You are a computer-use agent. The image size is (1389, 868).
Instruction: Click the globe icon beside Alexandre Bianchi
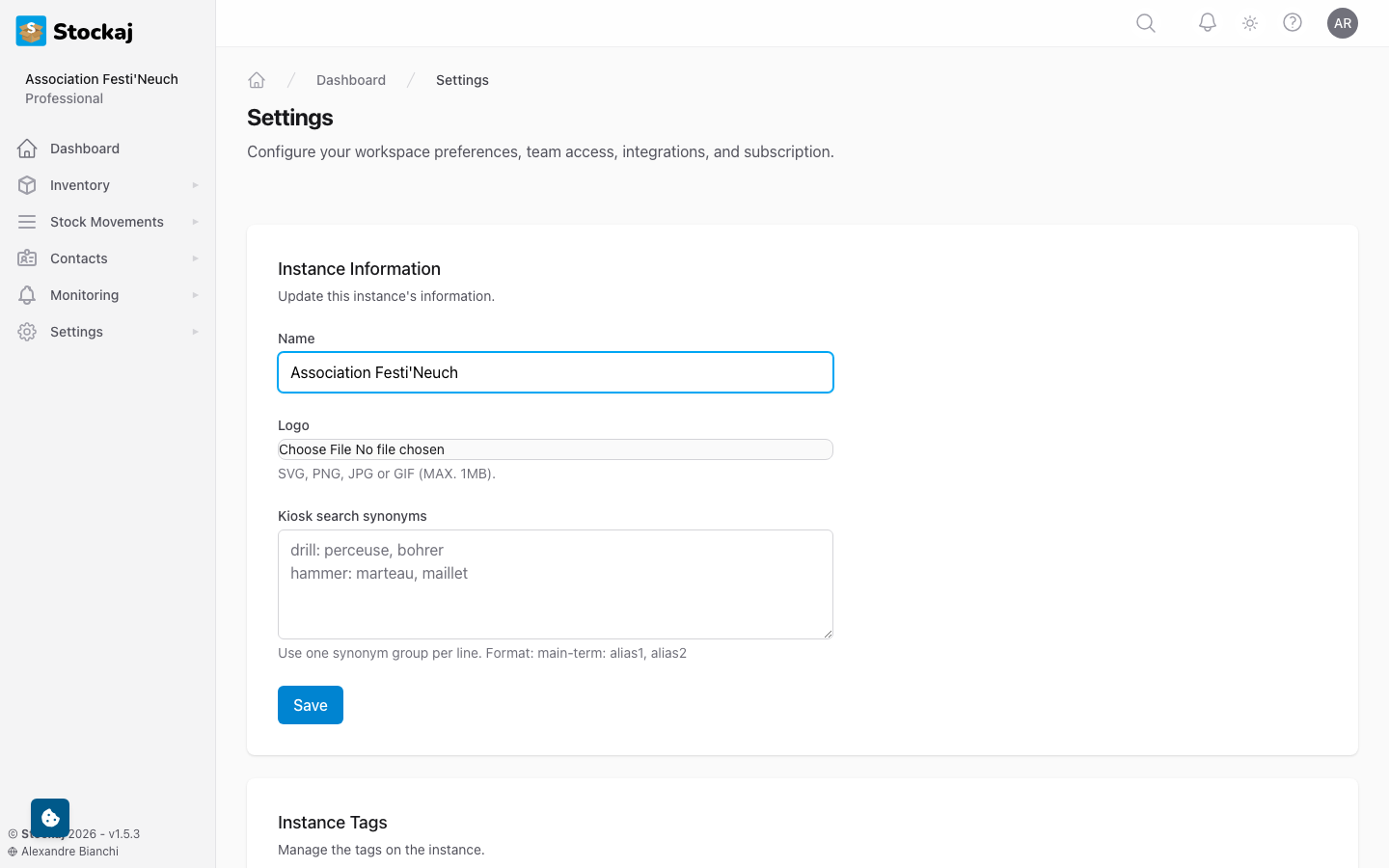pyautogui.click(x=13, y=852)
